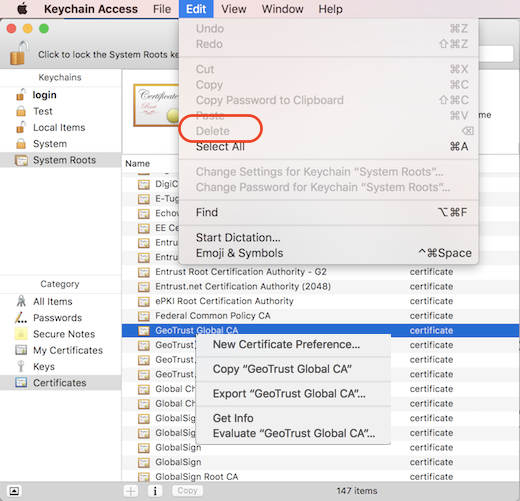Select the Test keychain
The width and height of the screenshot is (520, 501).
[x=43, y=111]
